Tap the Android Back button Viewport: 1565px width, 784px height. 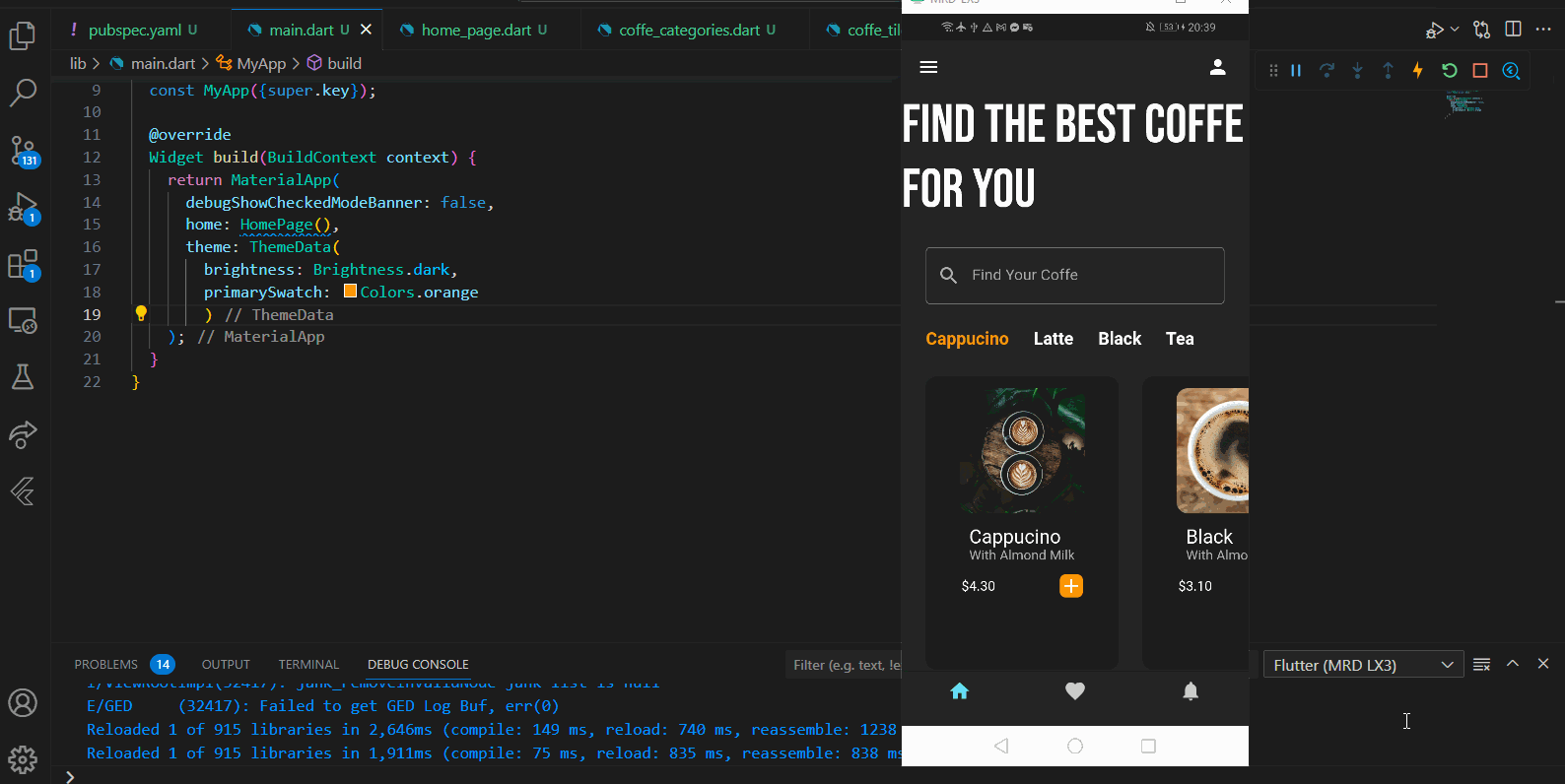(1001, 746)
